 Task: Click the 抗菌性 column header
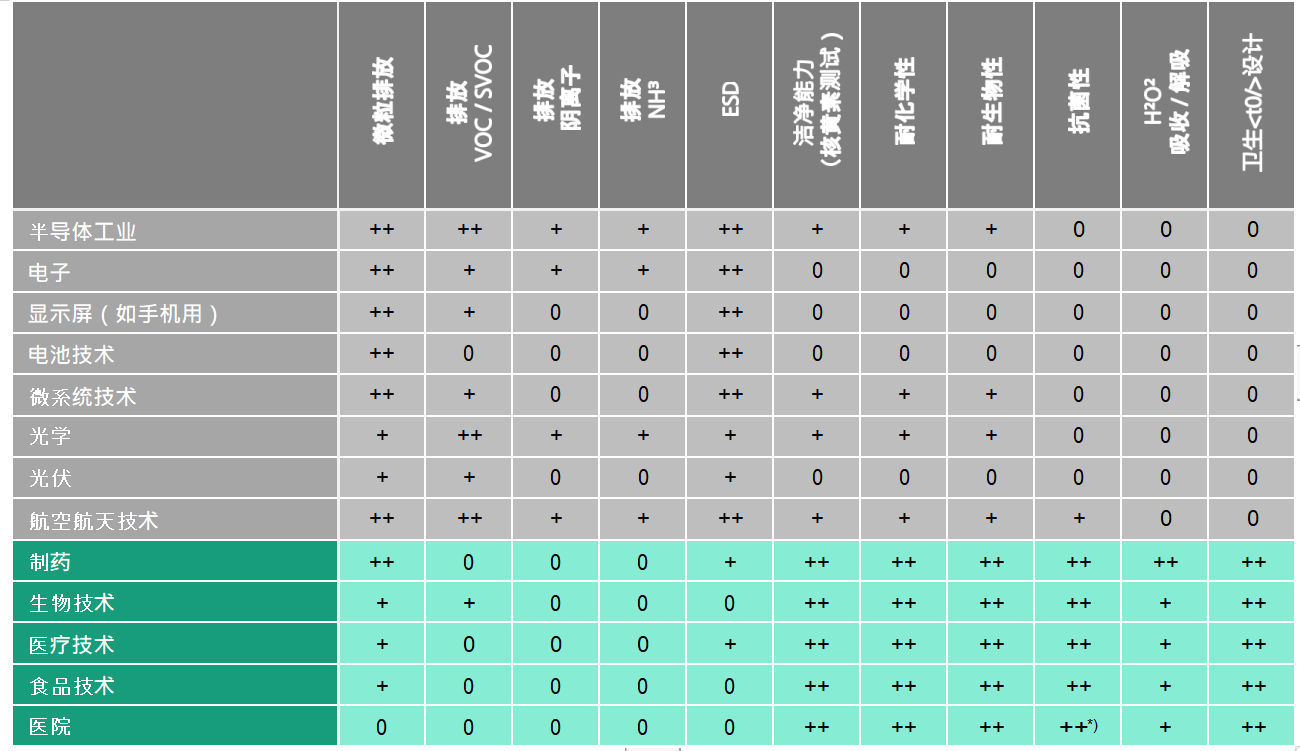tap(1077, 105)
